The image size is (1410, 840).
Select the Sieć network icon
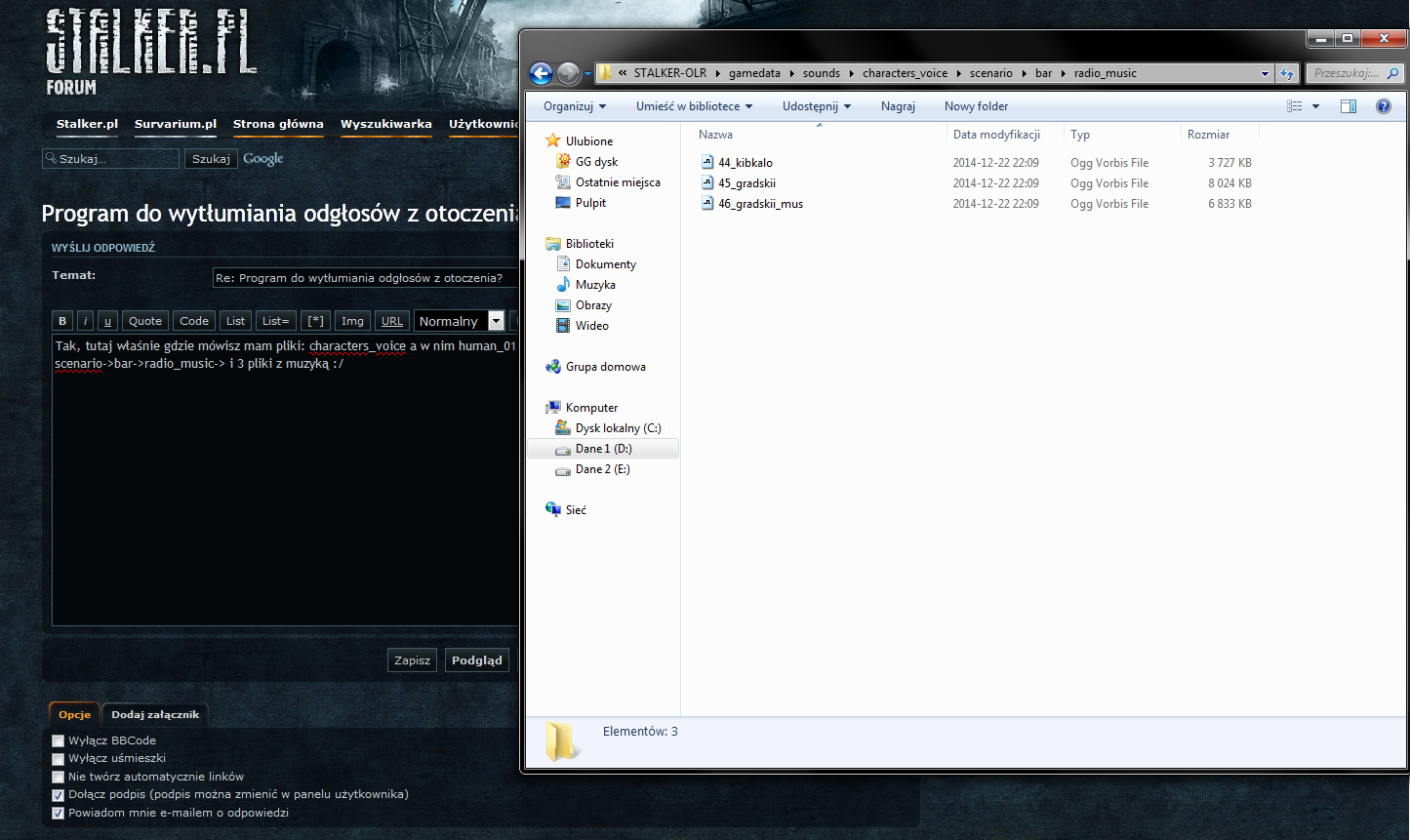(x=553, y=509)
